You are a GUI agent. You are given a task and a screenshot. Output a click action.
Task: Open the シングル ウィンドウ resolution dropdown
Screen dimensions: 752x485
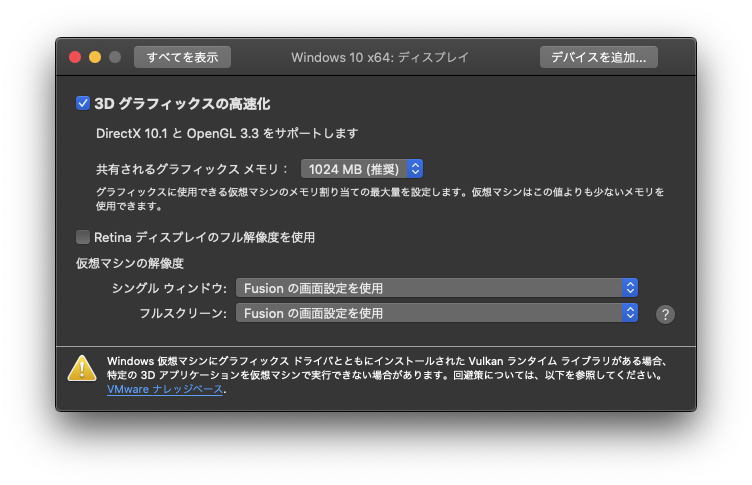436,288
